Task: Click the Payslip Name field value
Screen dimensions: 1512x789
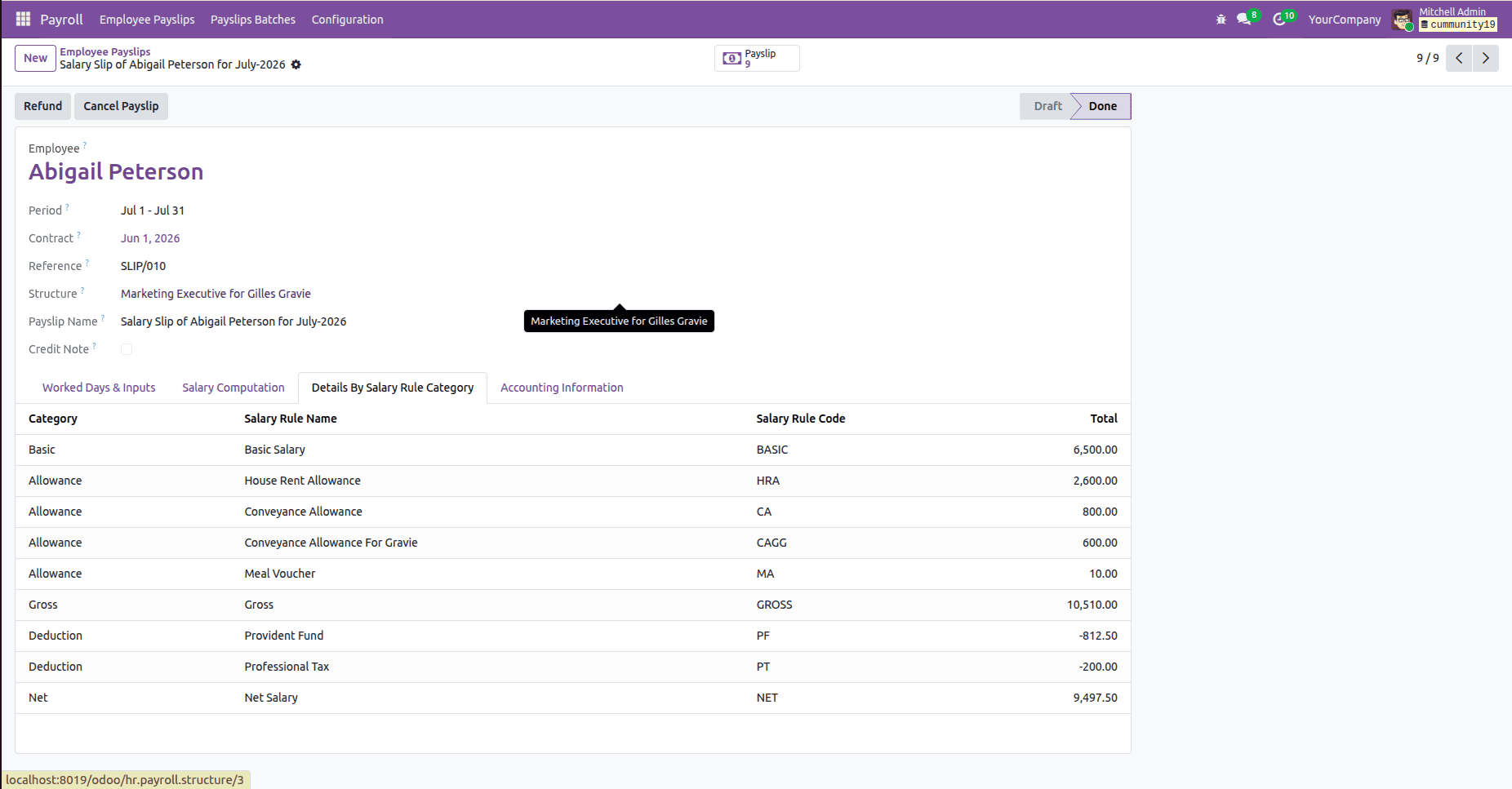Action: (233, 321)
